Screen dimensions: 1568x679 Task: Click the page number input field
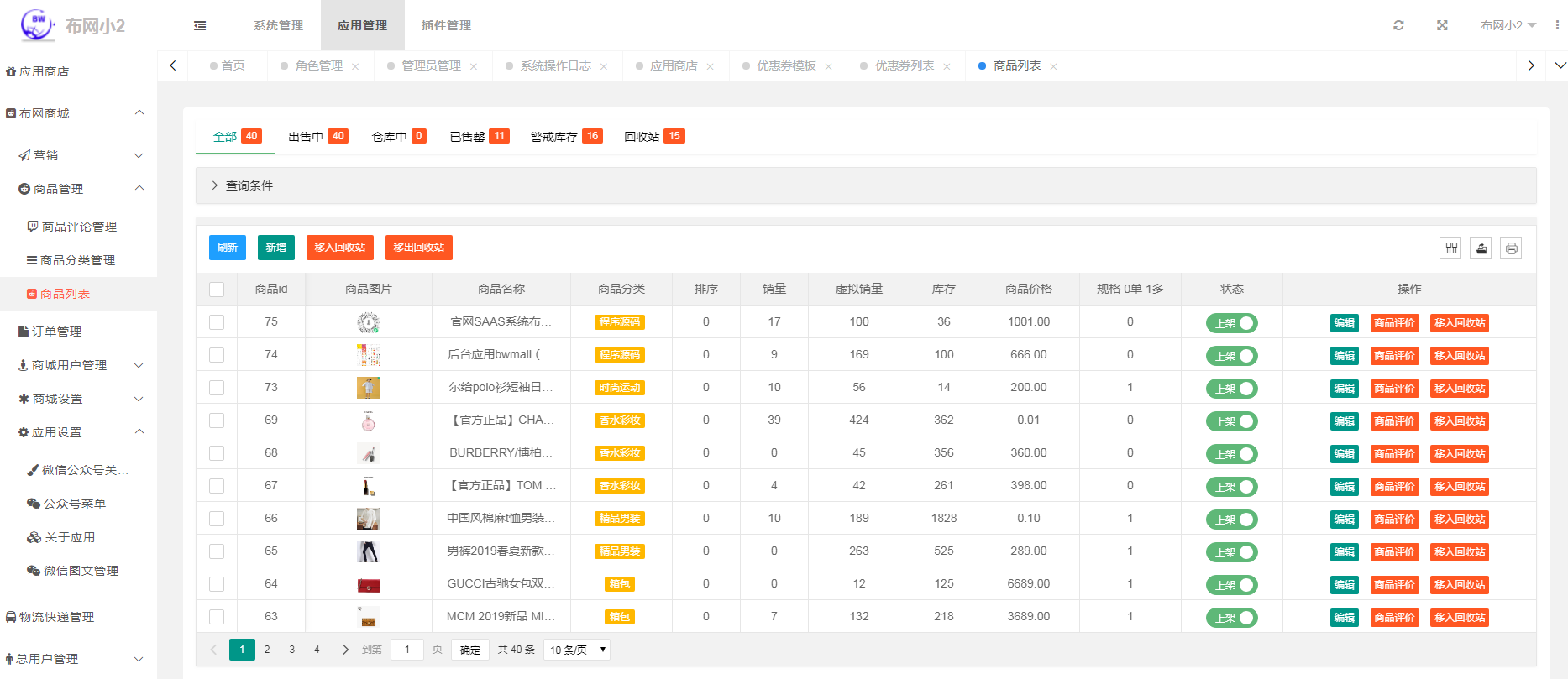pos(407,650)
